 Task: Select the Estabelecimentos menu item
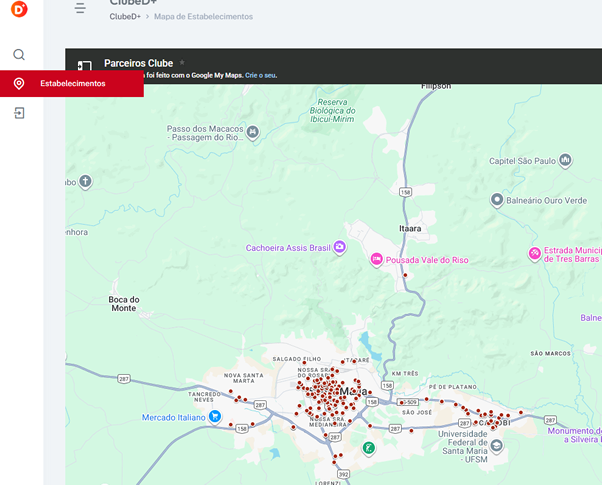(x=72, y=83)
